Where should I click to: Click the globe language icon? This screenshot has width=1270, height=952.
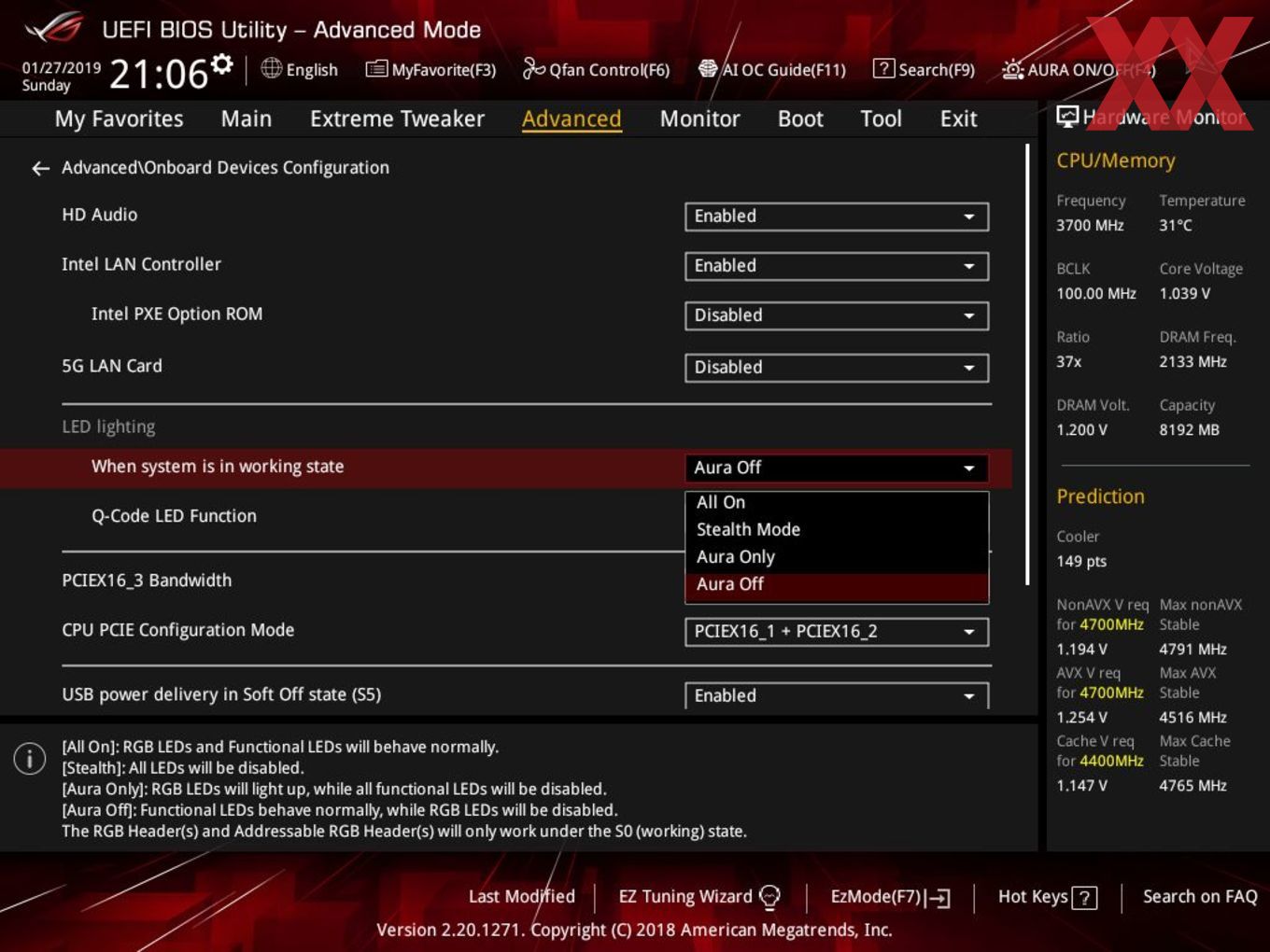pos(271,68)
